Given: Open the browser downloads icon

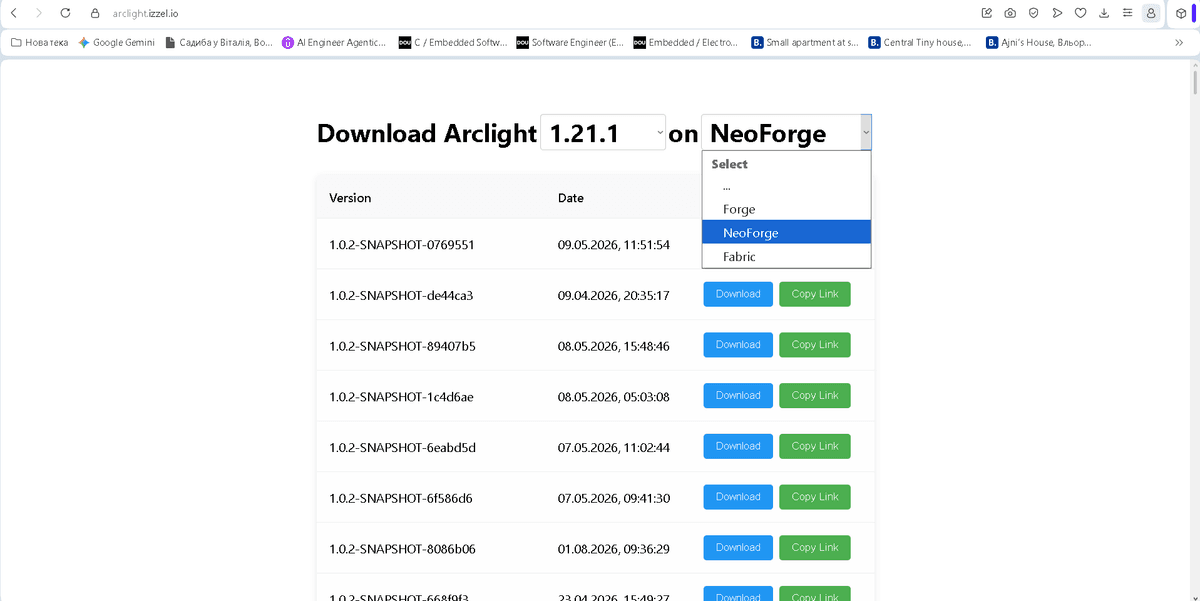Looking at the screenshot, I should [1104, 13].
